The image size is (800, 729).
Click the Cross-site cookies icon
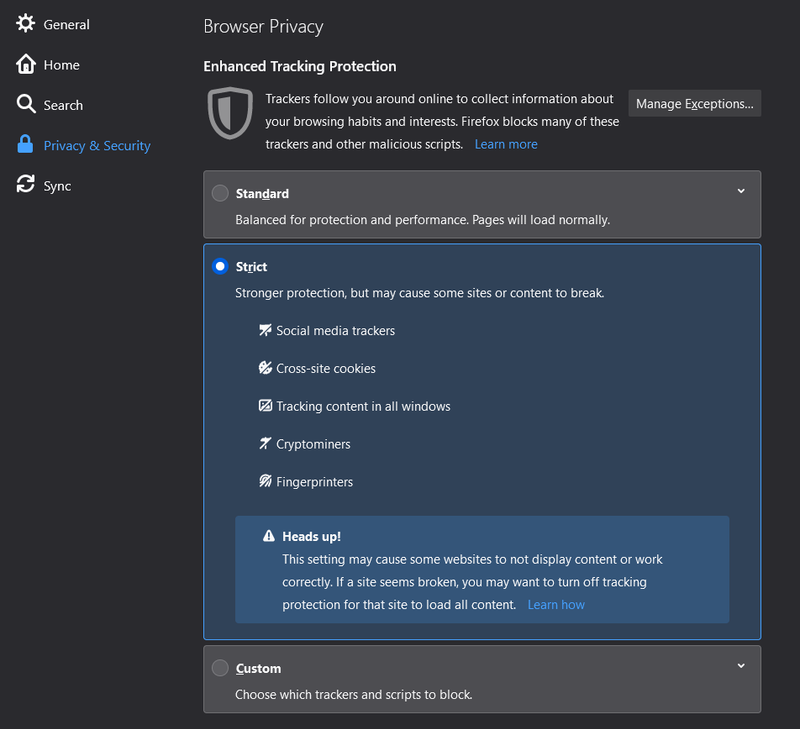coord(265,368)
